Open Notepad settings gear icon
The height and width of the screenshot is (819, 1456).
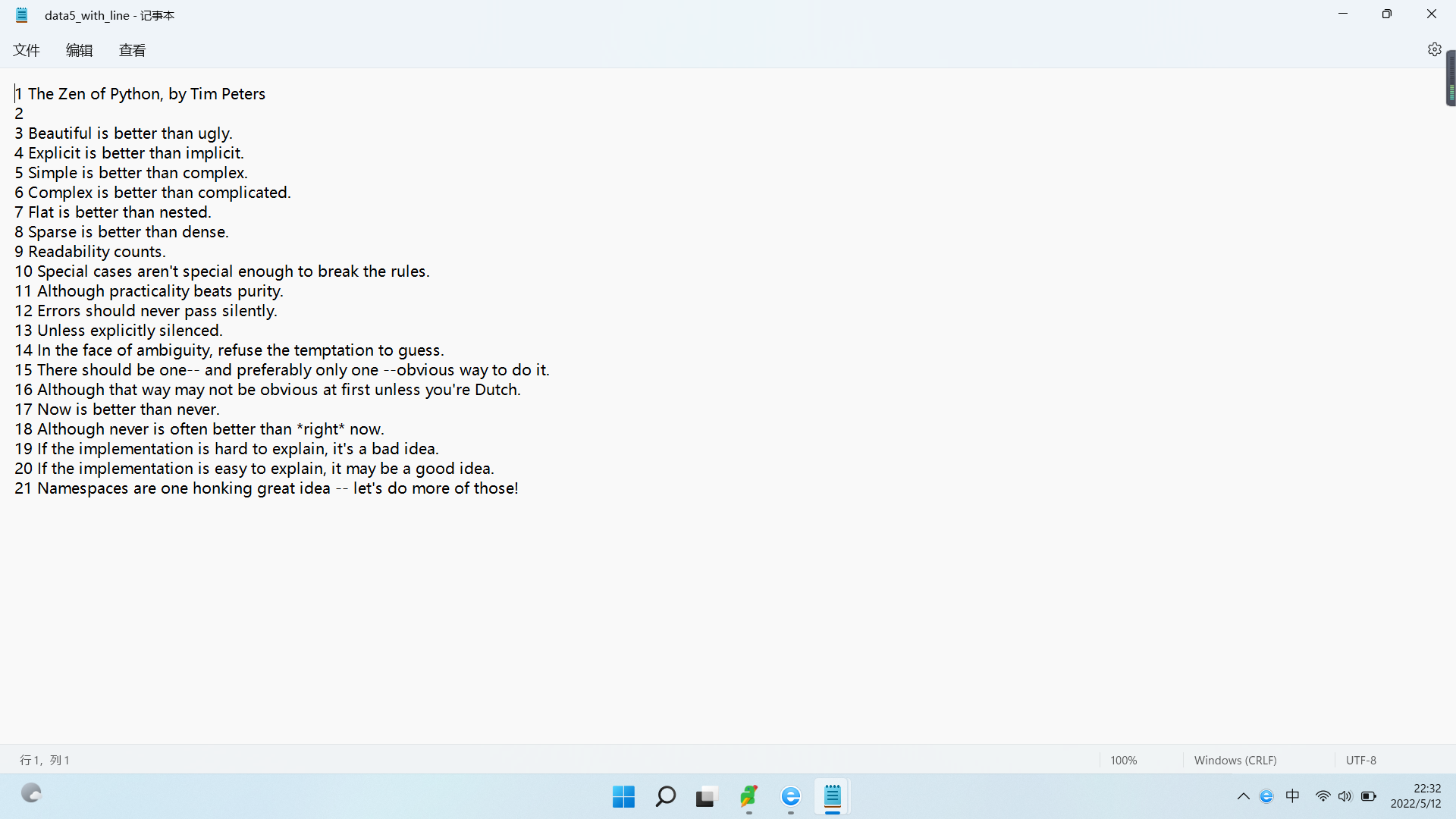(x=1434, y=49)
